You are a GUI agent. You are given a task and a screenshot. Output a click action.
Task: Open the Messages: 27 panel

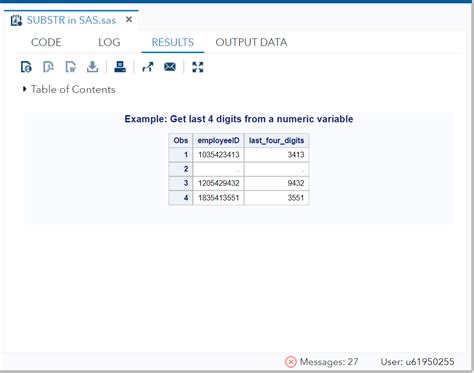pos(329,362)
